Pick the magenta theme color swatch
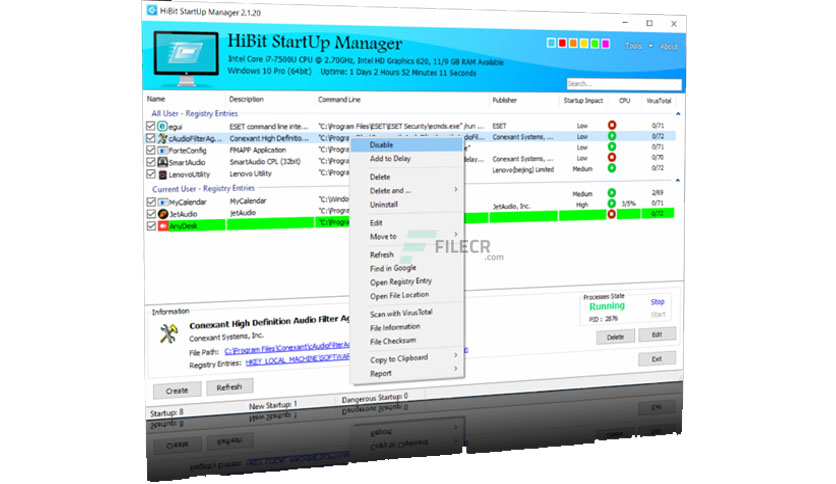Image resolution: width=836 pixels, height=484 pixels. [x=606, y=44]
